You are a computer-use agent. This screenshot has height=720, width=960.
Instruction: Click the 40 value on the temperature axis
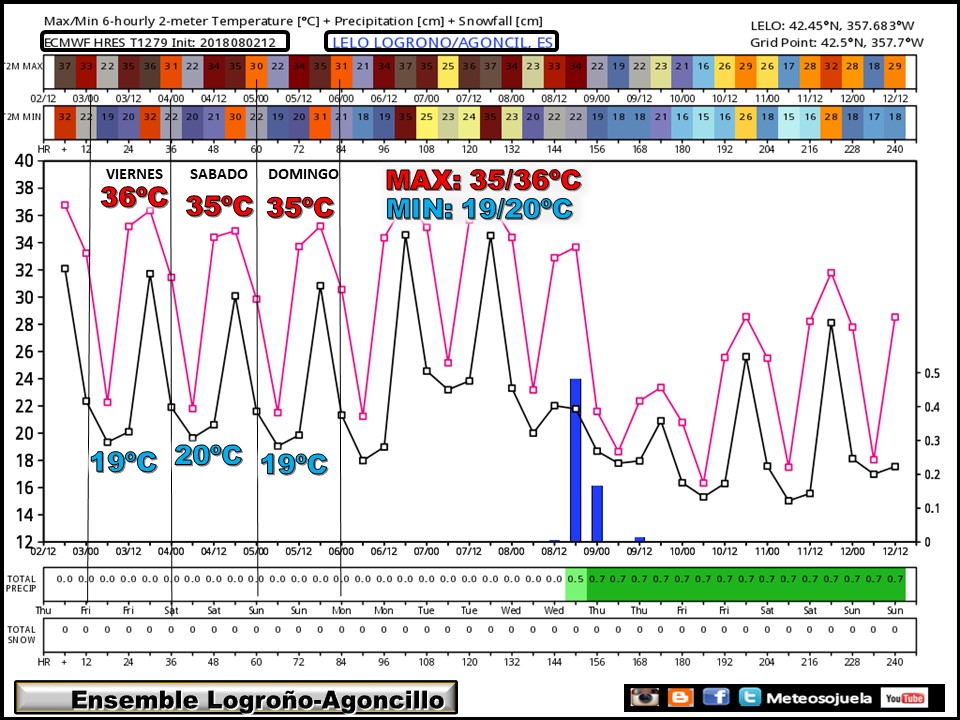[x=24, y=161]
